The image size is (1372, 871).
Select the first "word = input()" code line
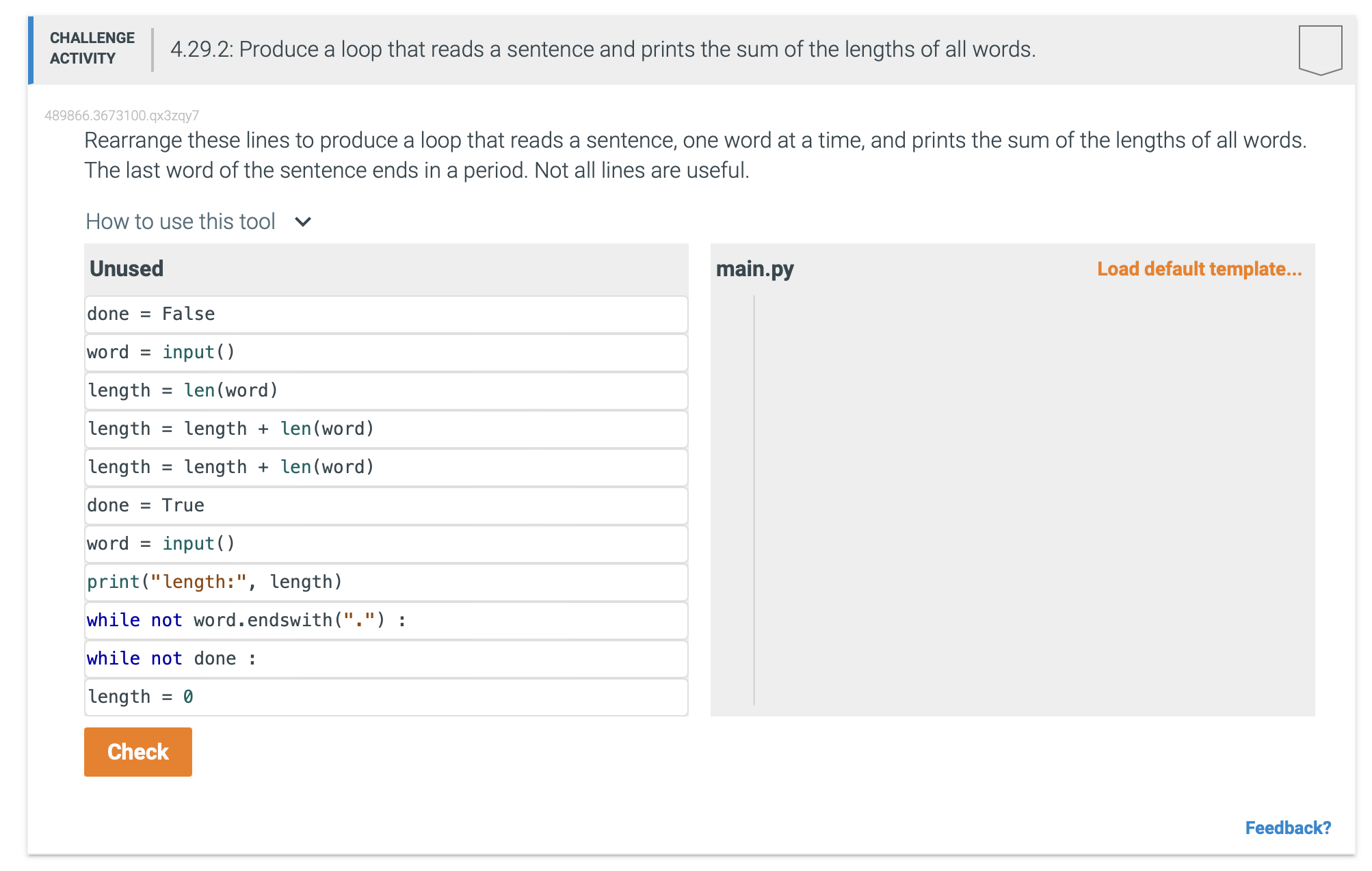386,353
